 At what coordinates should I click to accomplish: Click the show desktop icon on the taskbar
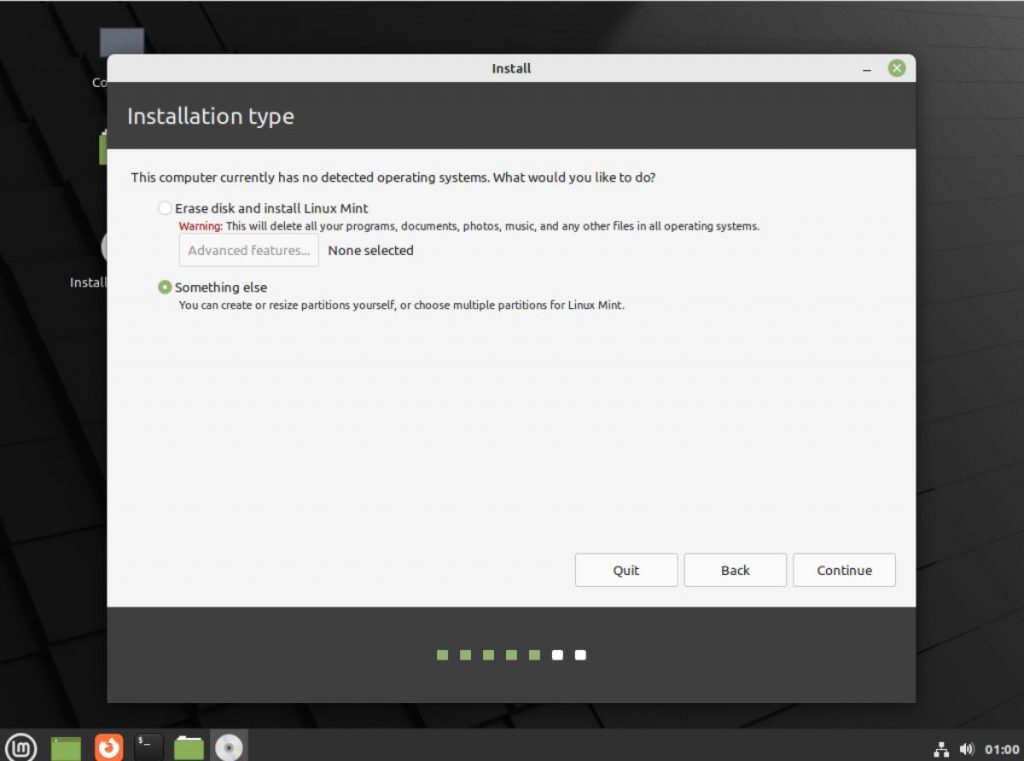point(65,746)
